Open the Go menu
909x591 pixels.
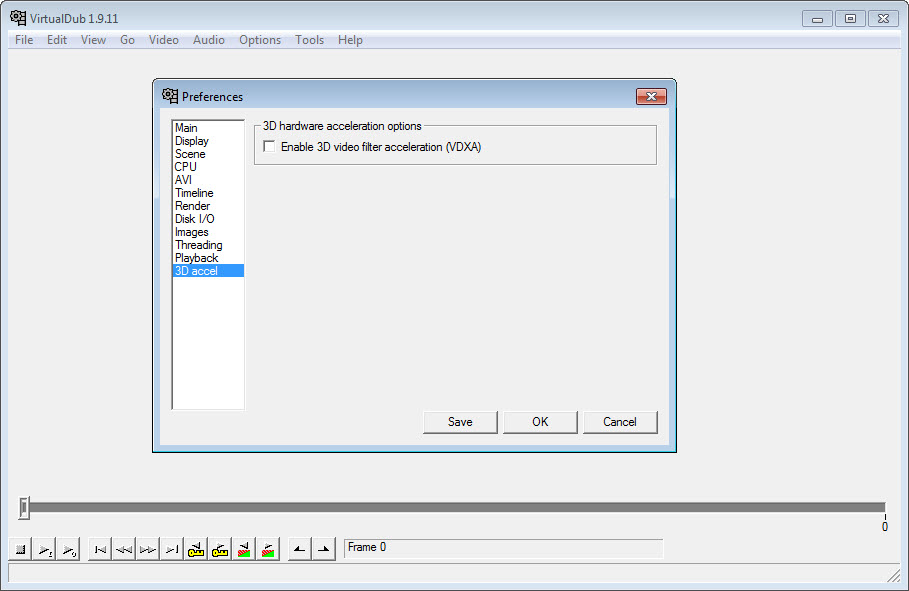click(x=128, y=40)
